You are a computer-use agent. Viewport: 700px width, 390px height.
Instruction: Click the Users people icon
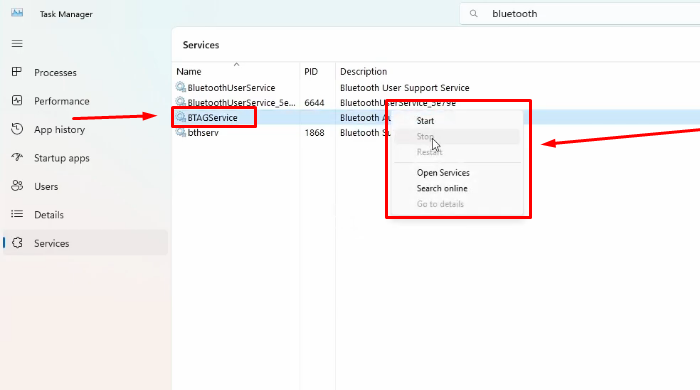tap(17, 186)
